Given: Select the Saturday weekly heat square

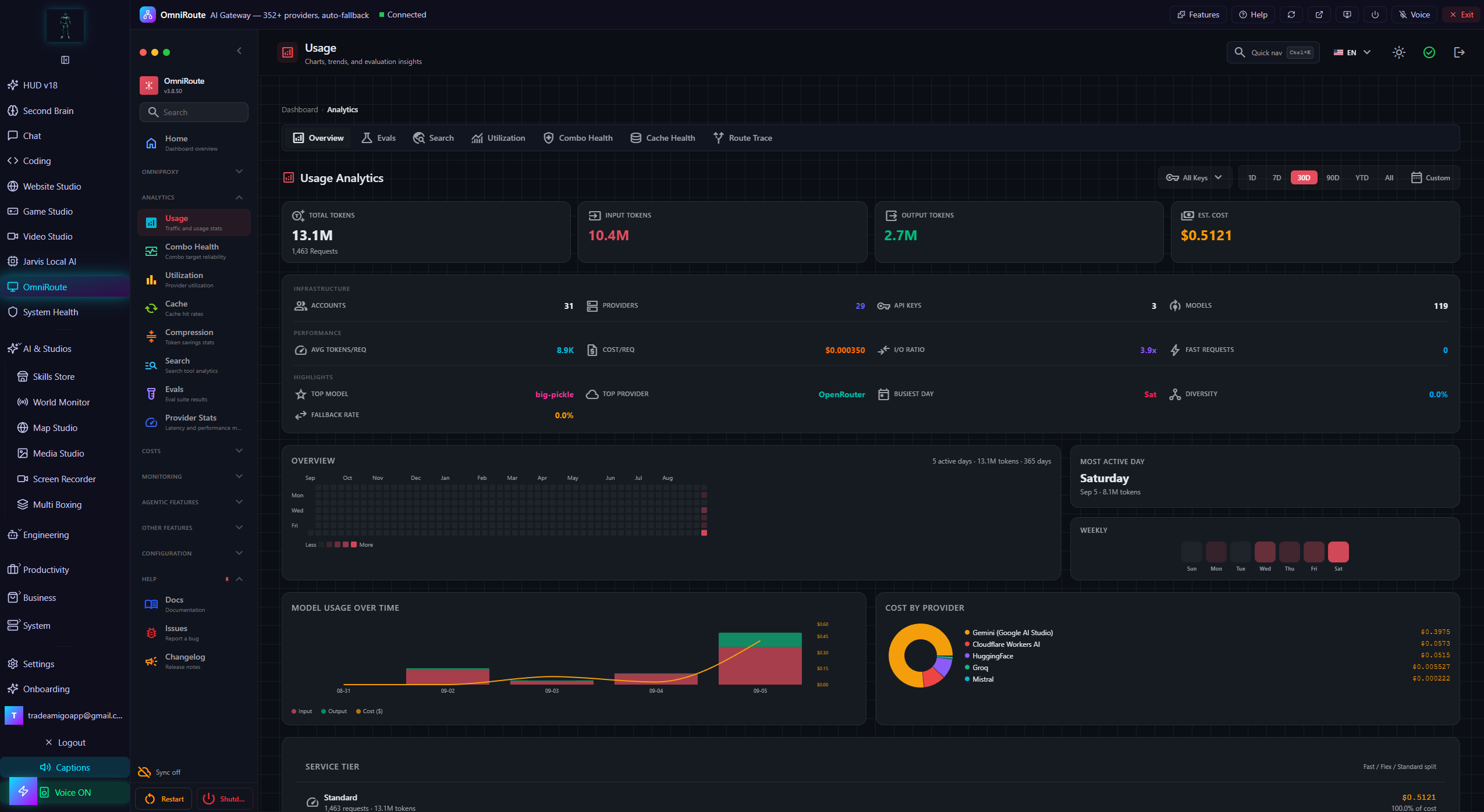Looking at the screenshot, I should (x=1338, y=551).
